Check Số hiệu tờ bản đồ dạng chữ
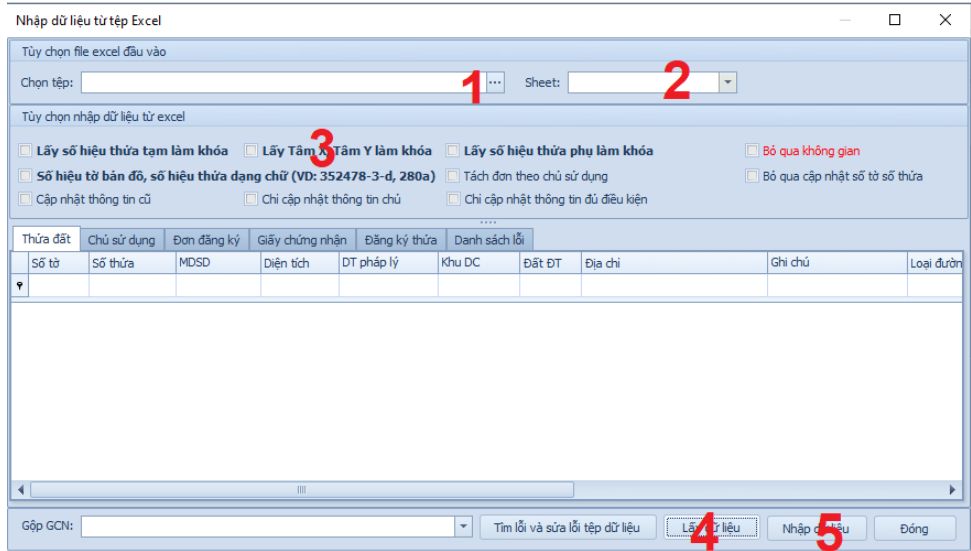The width and height of the screenshot is (971, 551). [25, 176]
